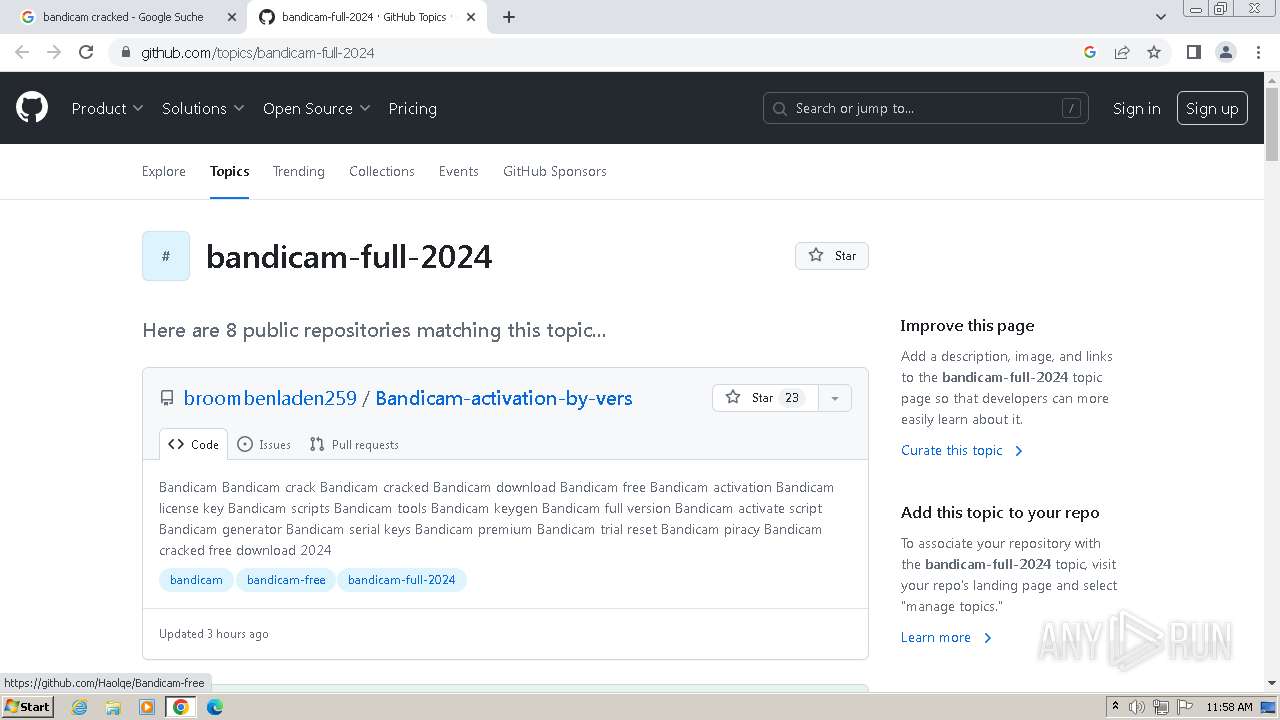Click the GitHub logo home icon

coord(32,108)
